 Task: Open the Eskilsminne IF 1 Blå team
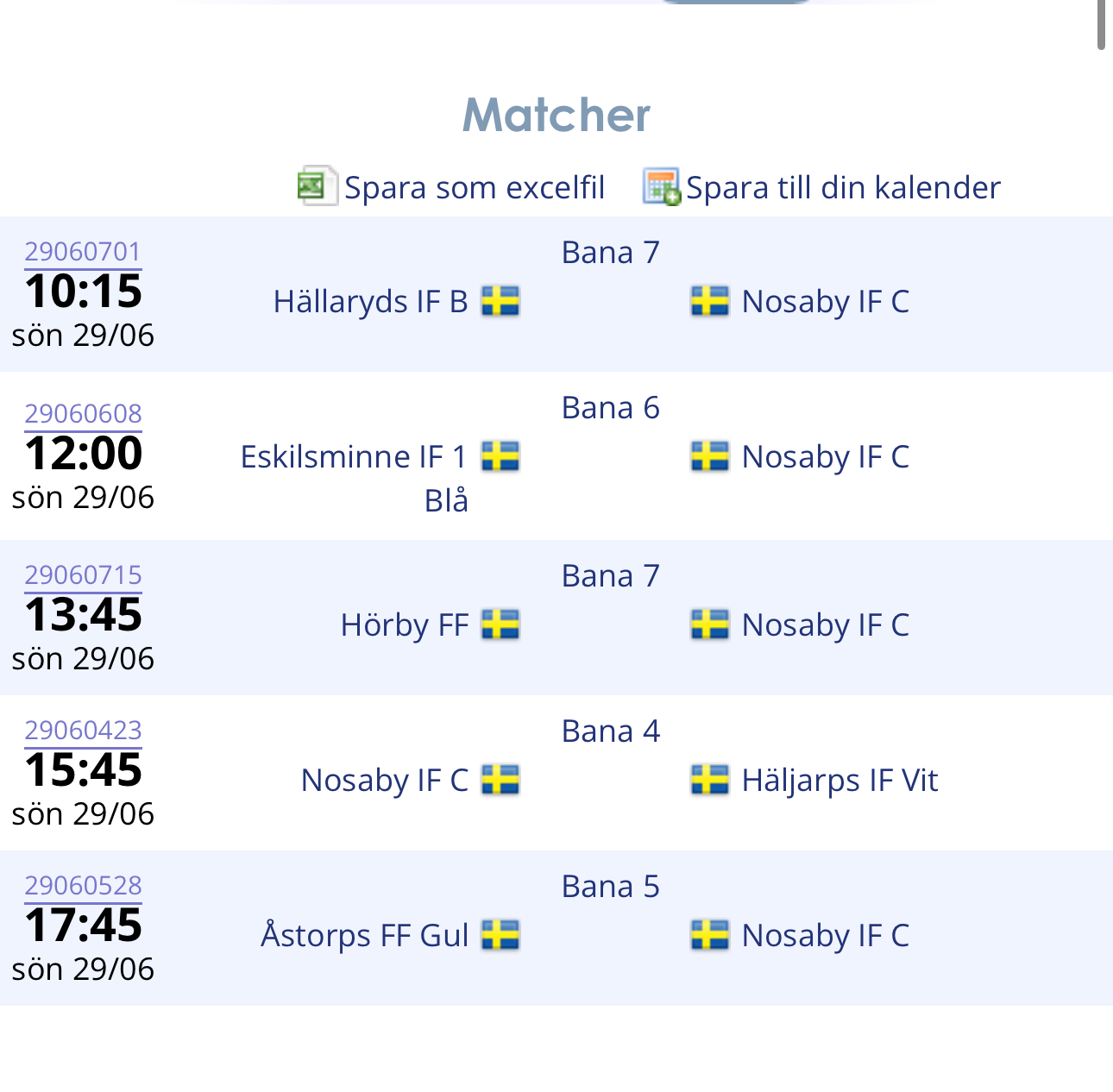click(354, 457)
